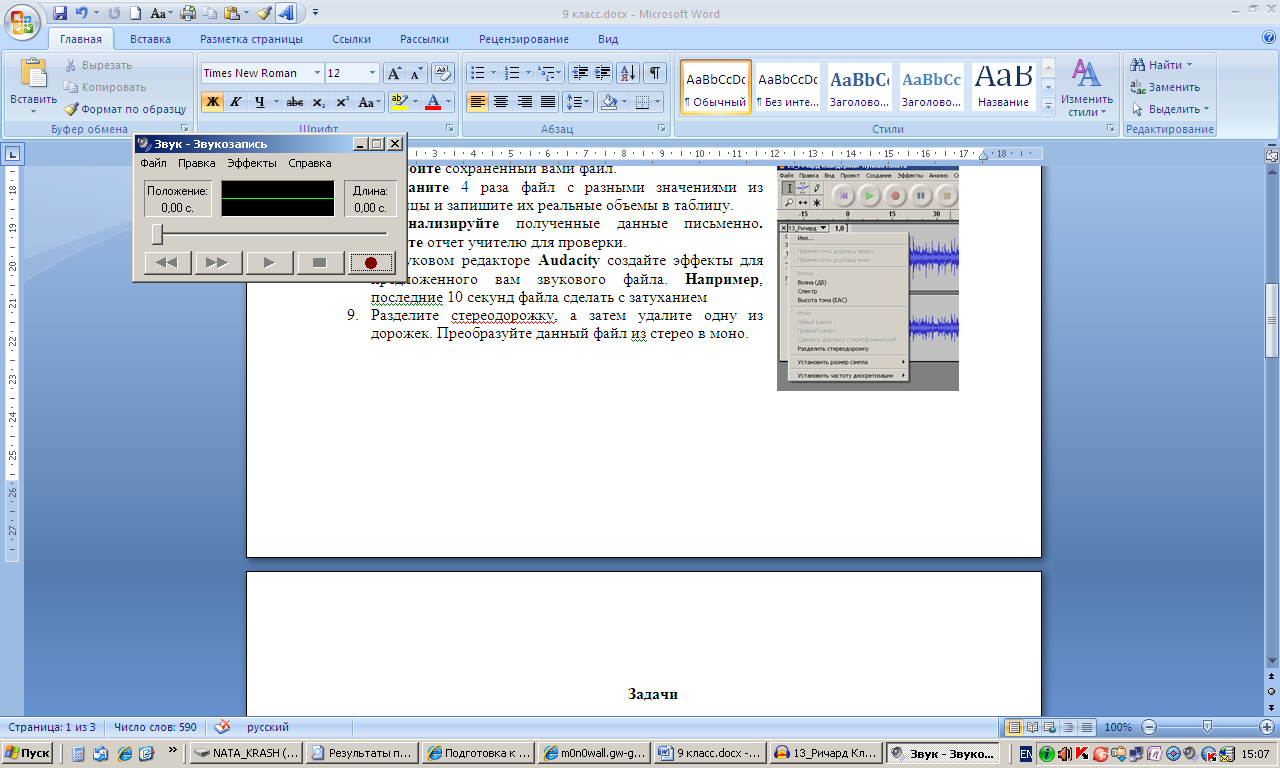Click zoom in plus button
Viewport: 1280px width, 768px height.
(1266, 727)
